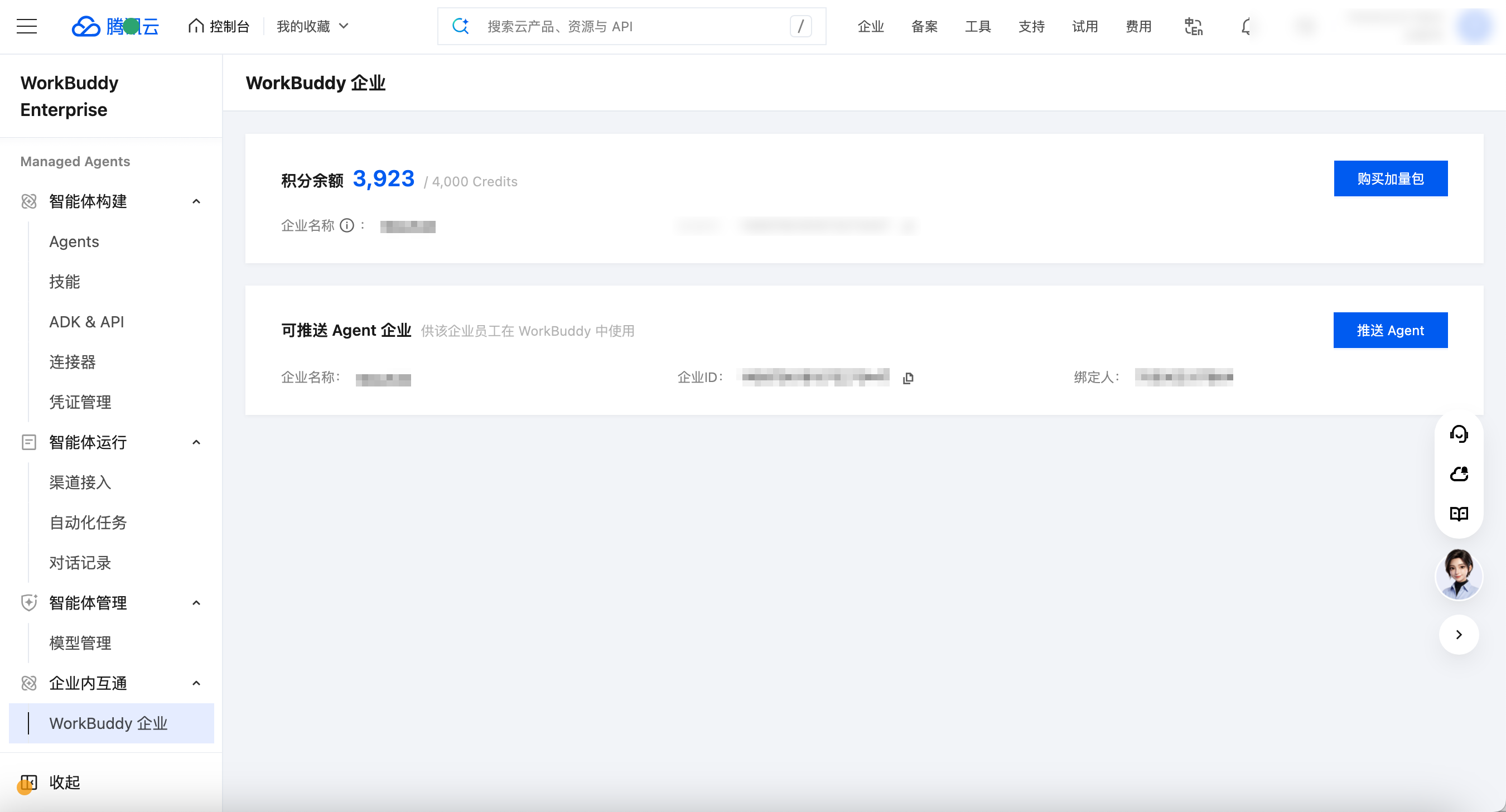Copy the enterprise ID
The height and width of the screenshot is (812, 1506).
point(908,378)
